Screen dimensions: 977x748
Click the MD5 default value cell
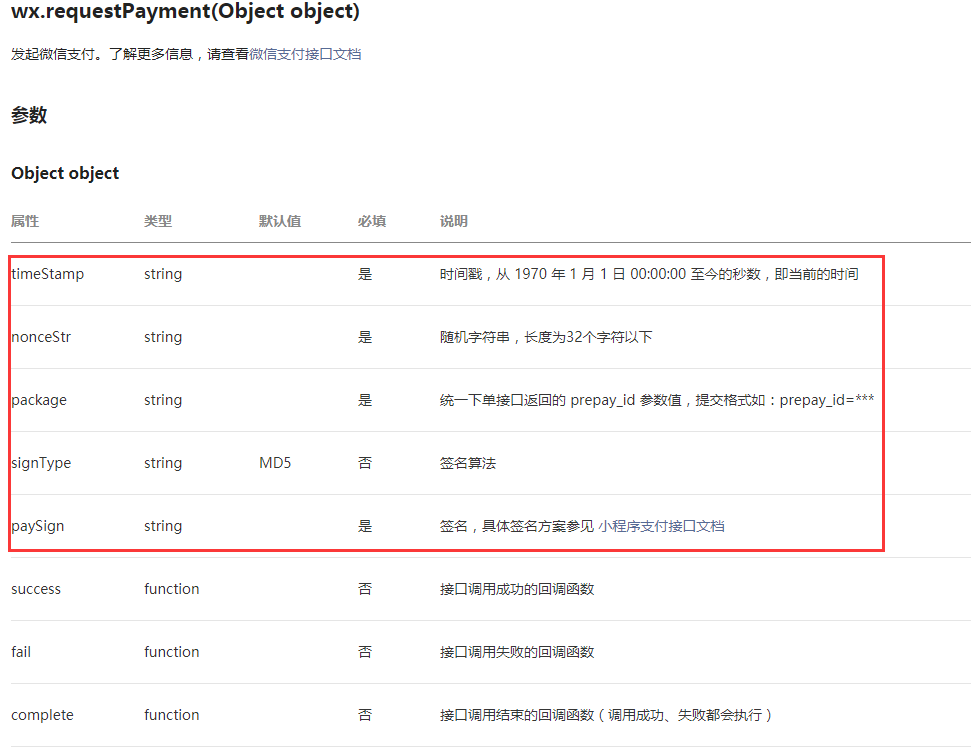[275, 463]
